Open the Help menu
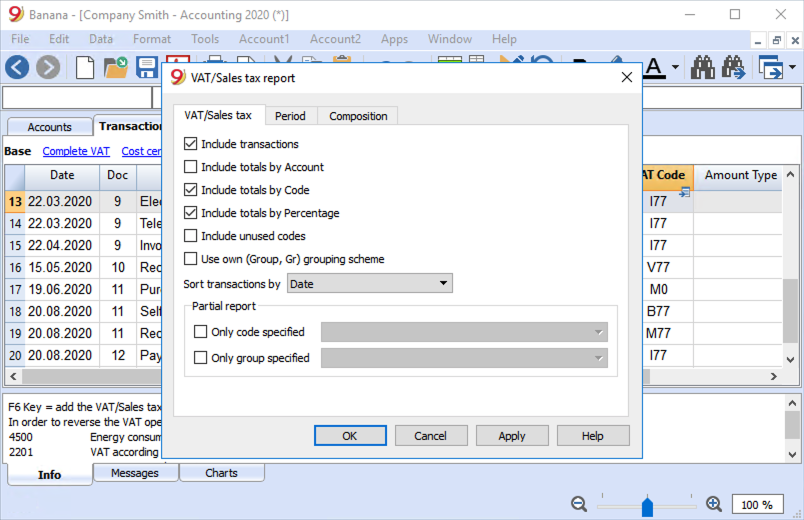The height and width of the screenshot is (520, 804). click(504, 39)
